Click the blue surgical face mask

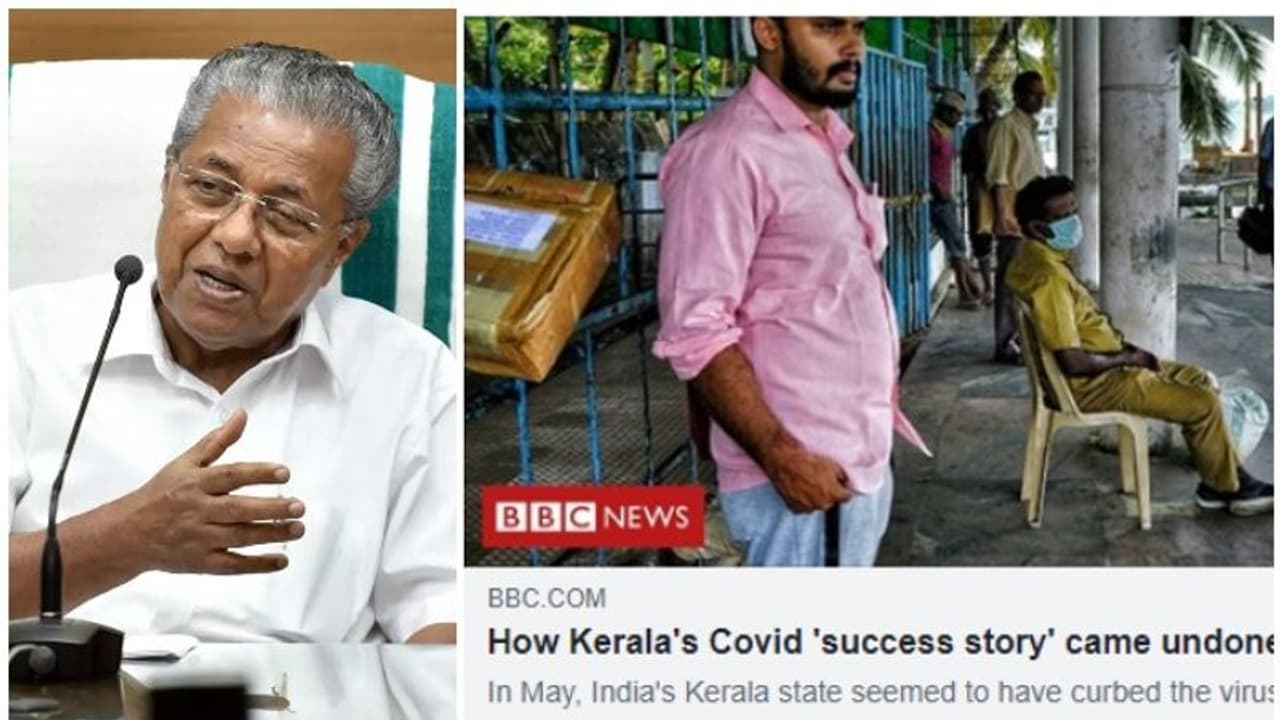coord(1064,232)
